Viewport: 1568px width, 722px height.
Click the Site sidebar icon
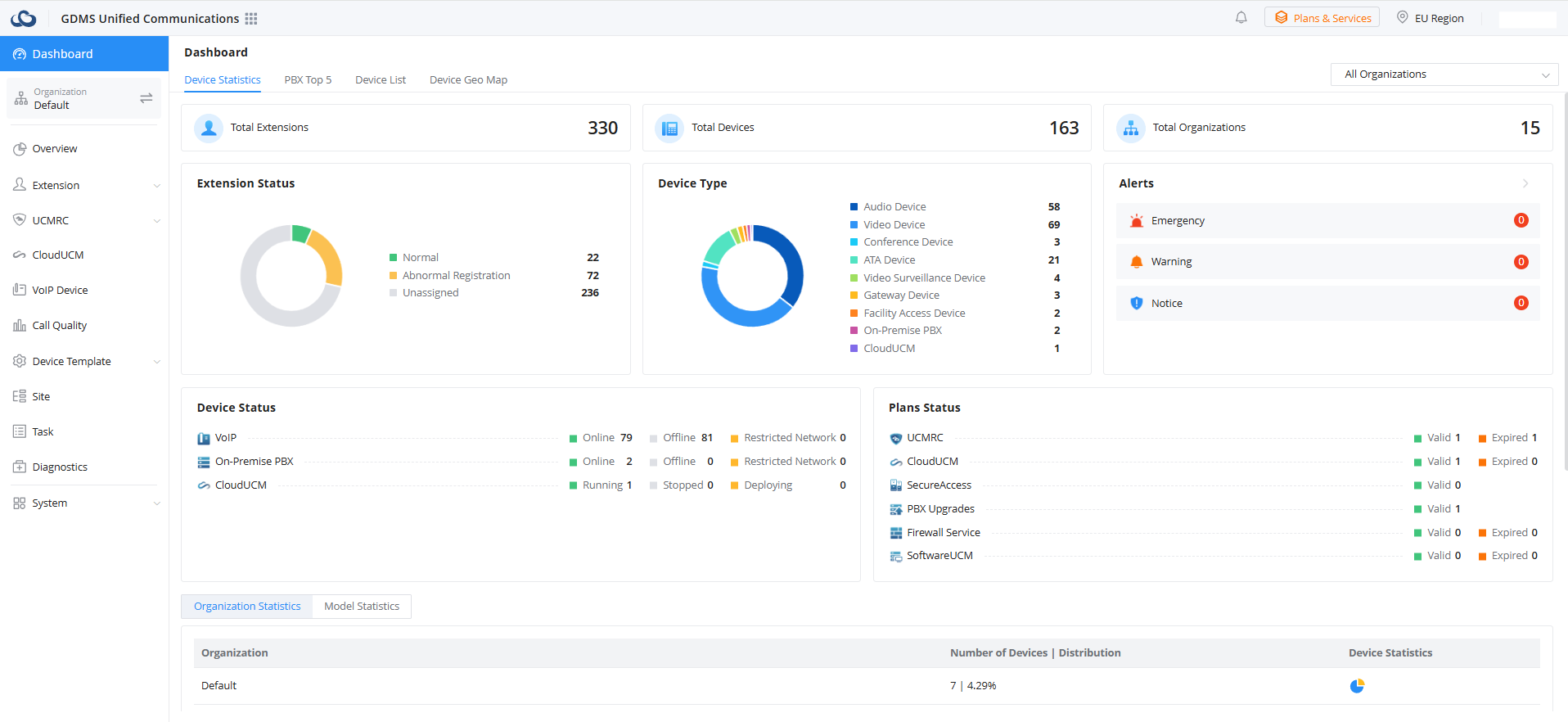point(20,396)
